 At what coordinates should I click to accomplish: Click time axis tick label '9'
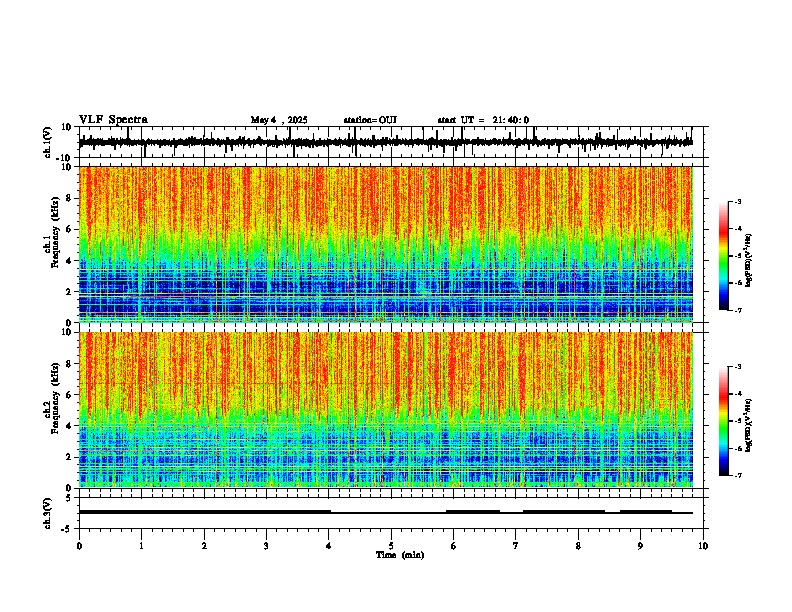pos(640,546)
